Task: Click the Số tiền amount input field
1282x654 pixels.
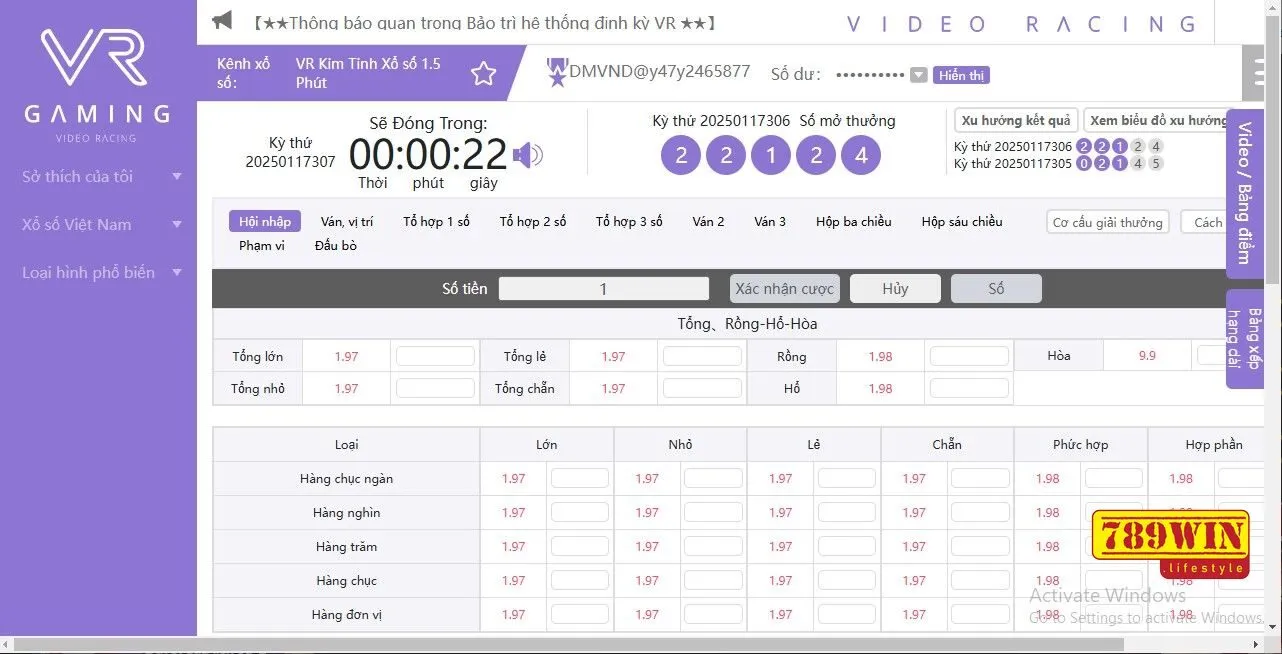Action: 603,288
